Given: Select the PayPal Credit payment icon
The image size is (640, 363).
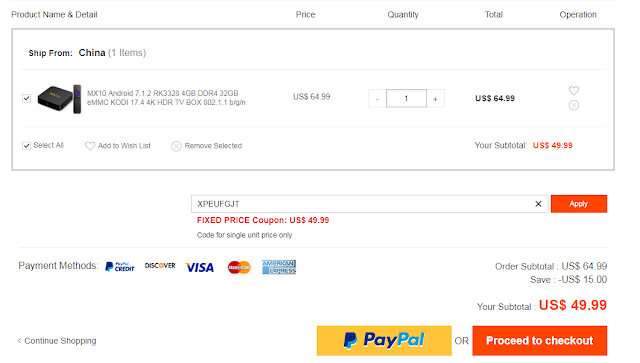Looking at the screenshot, I should [120, 267].
